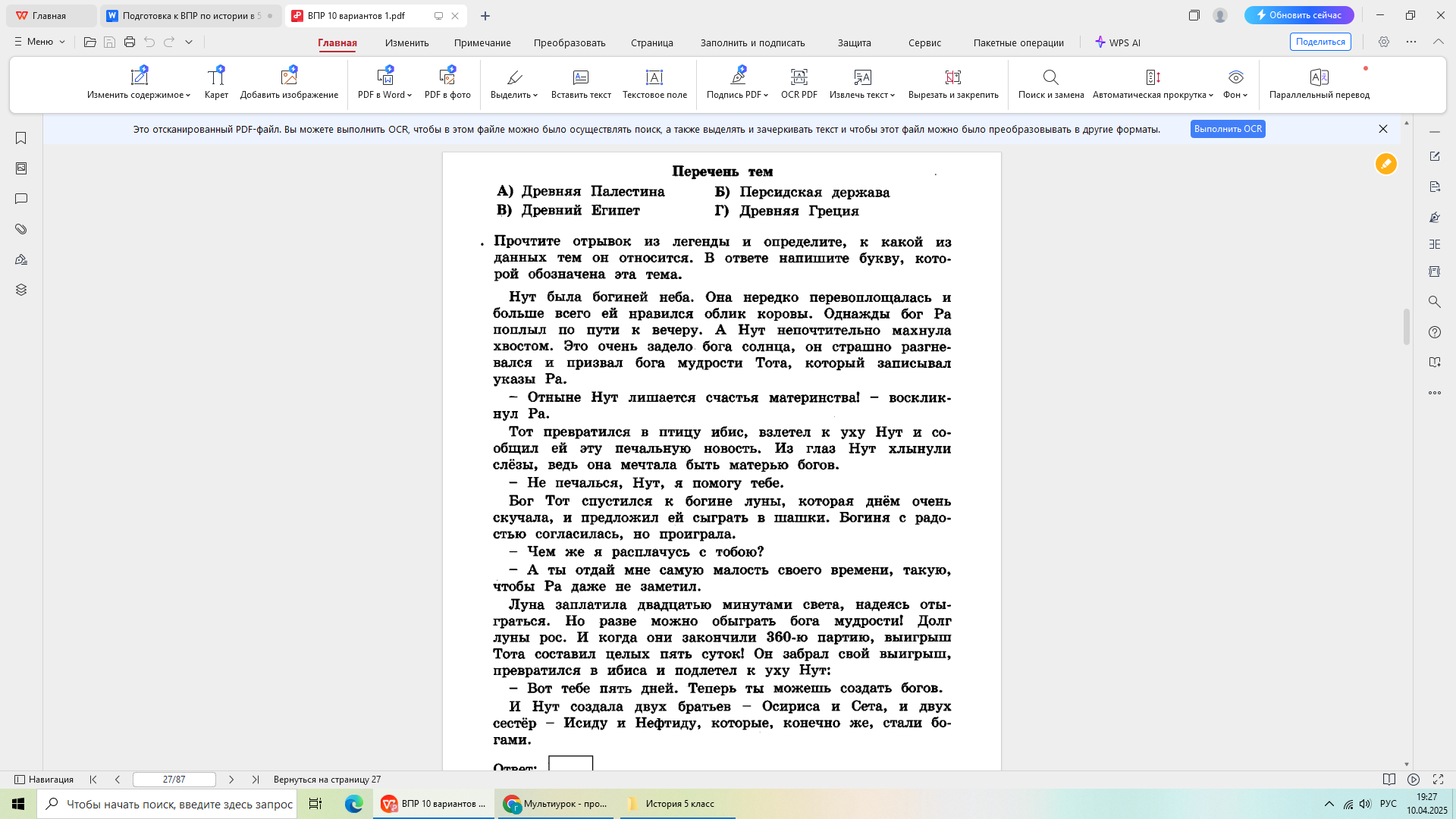Click Windows taskbar search box
The height and width of the screenshot is (819, 1456).
pyautogui.click(x=167, y=804)
